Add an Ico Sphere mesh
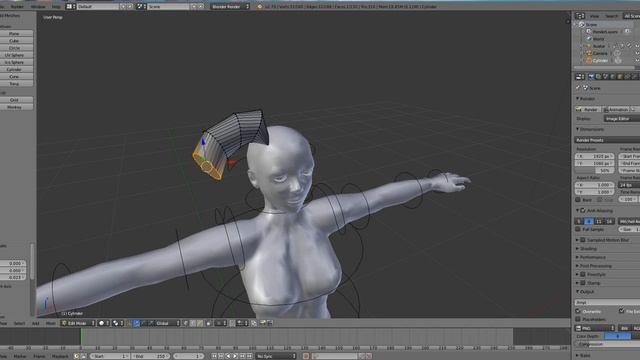640x360 pixels. tap(14, 62)
